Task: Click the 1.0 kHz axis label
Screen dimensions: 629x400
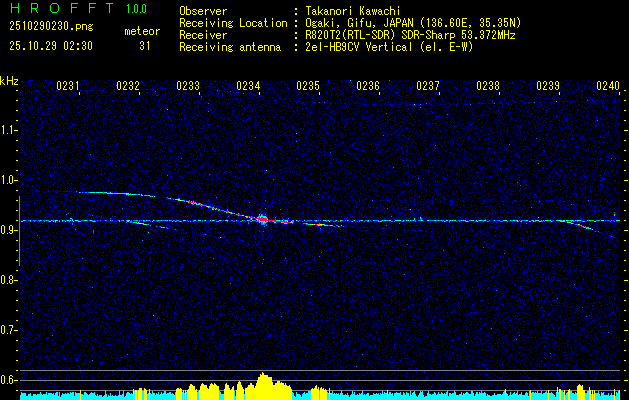Action: click(8, 180)
